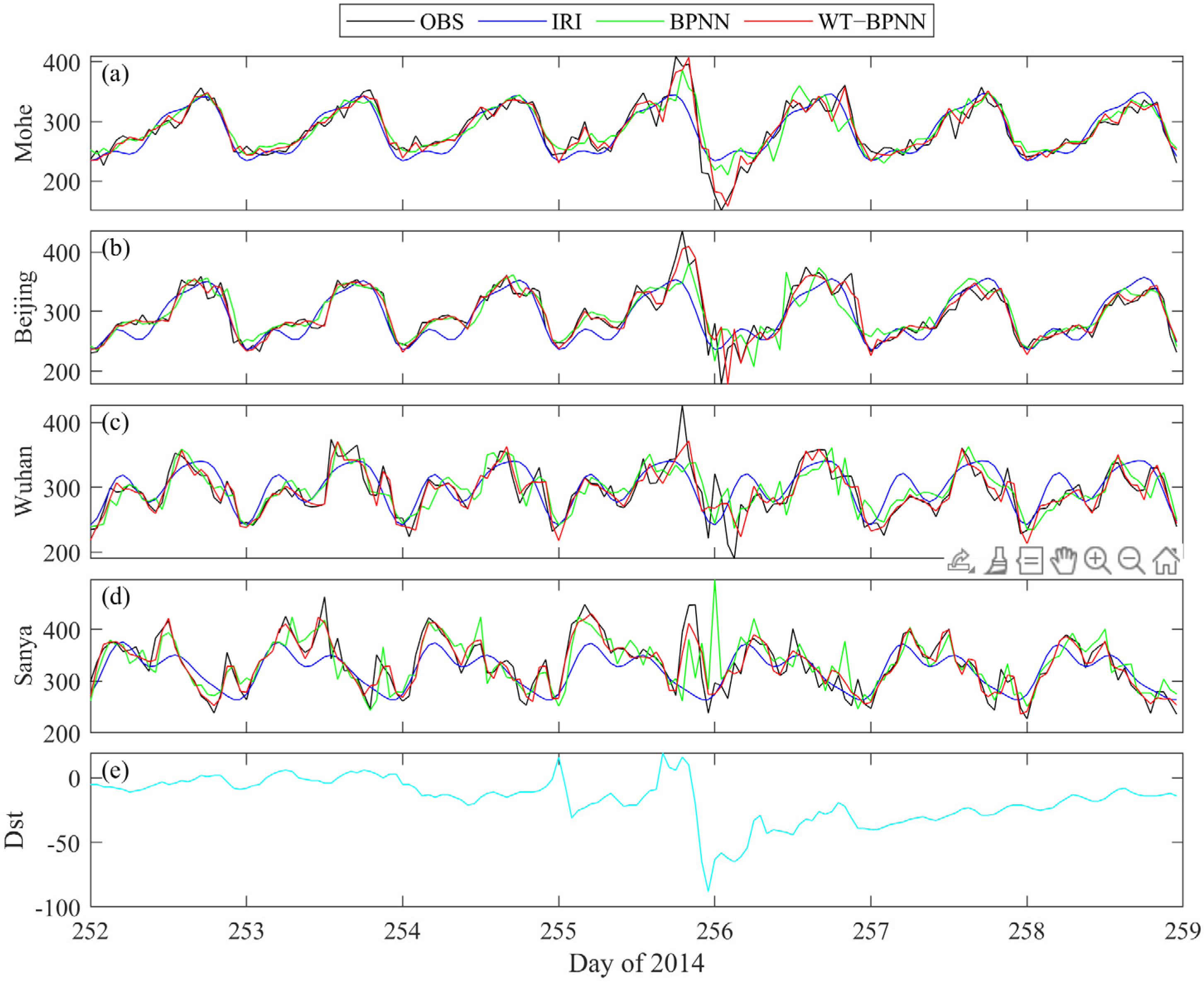This screenshot has width=1204, height=984.
Task: Restore view with the home icon
Action: (1167, 561)
